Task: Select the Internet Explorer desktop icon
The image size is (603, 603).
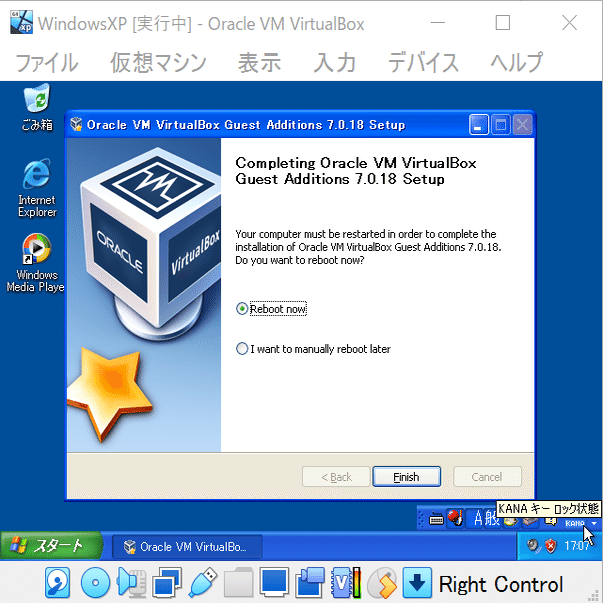Action: coord(37,188)
